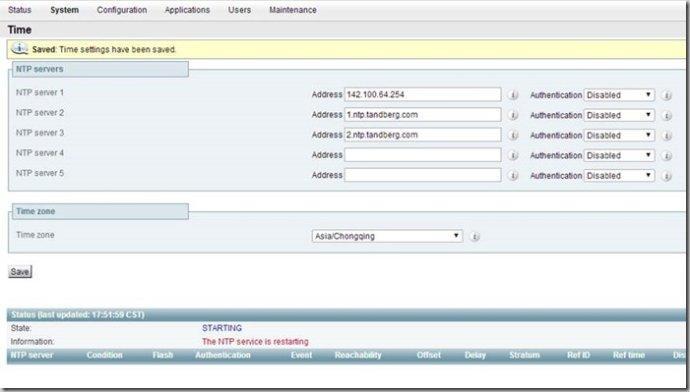The height and width of the screenshot is (392, 690).
Task: Click info icon beside NTP server 4 address
Action: (513, 155)
